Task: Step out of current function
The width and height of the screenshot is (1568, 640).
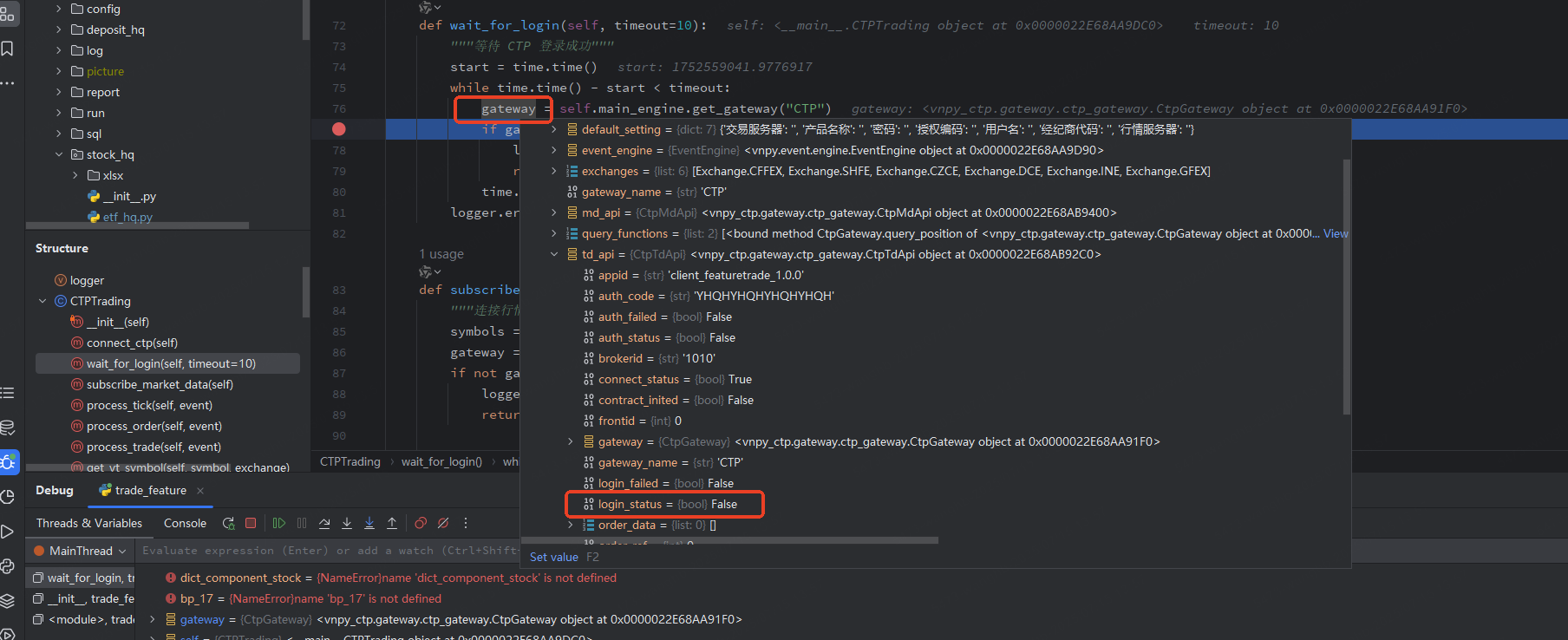Action: pos(392,523)
